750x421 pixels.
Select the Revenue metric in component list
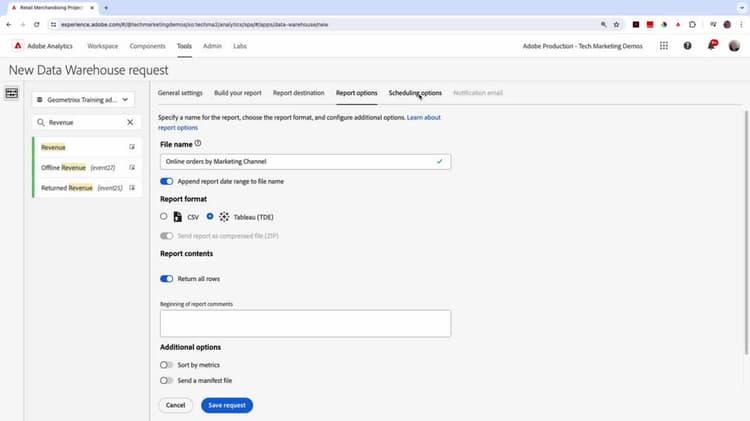[x=88, y=147]
